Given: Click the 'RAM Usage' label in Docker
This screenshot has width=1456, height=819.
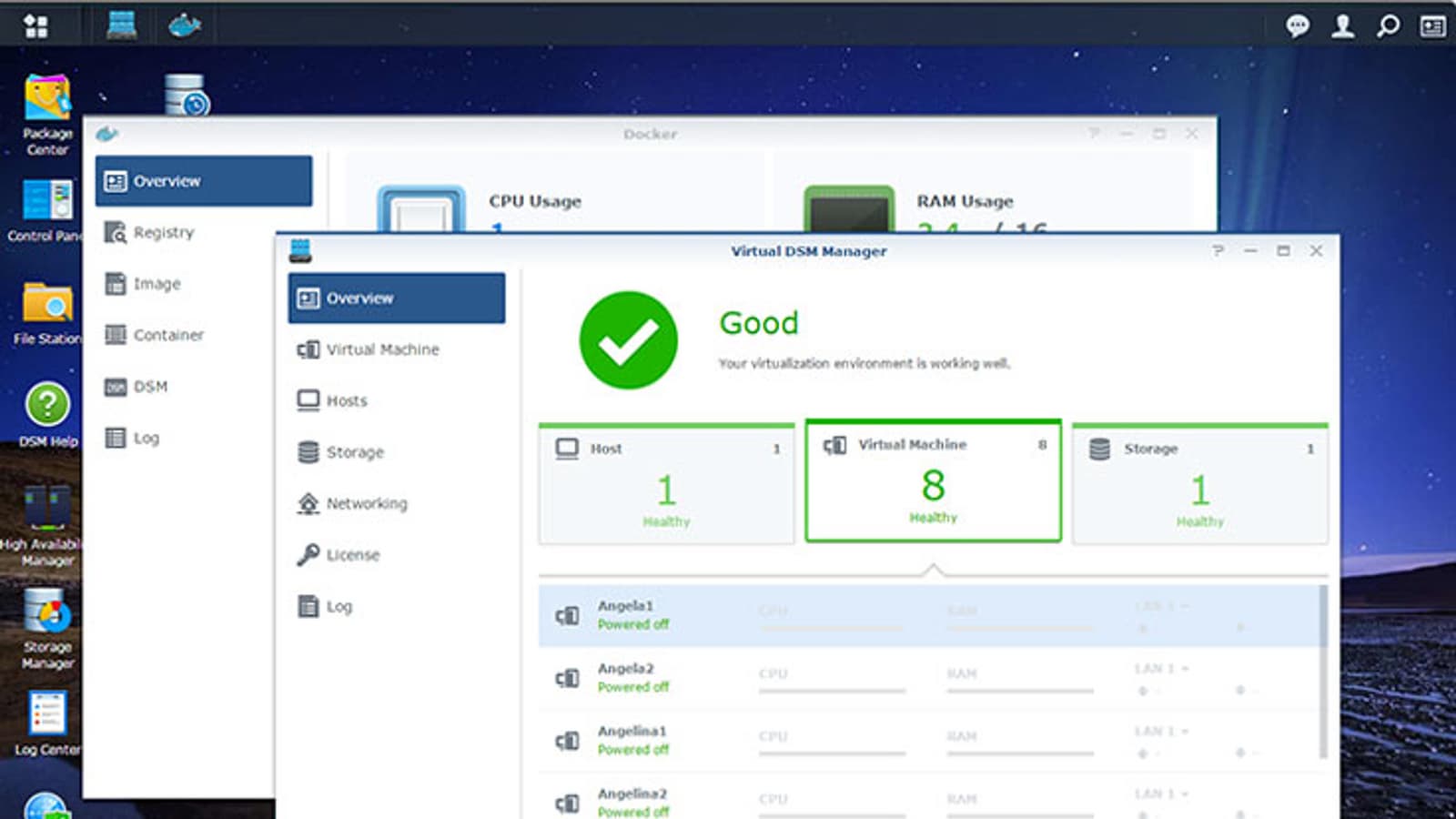Looking at the screenshot, I should (x=965, y=201).
